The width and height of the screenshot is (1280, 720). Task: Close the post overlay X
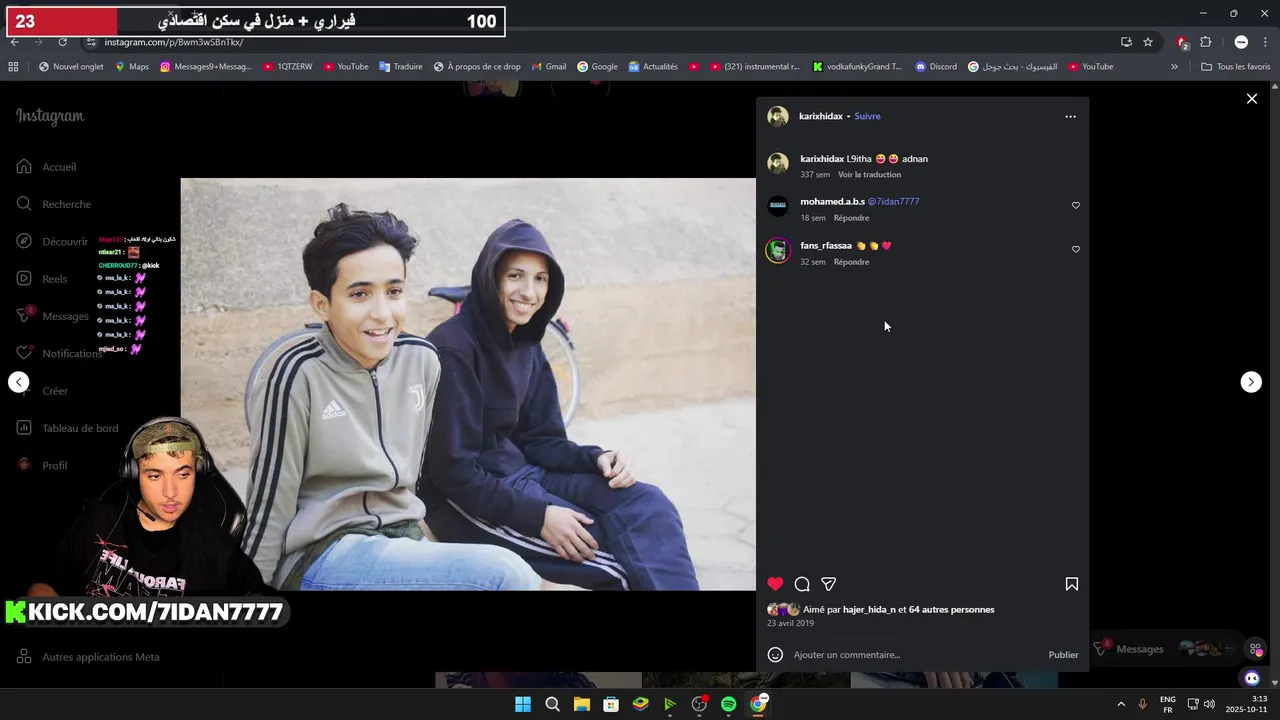pos(1251,98)
